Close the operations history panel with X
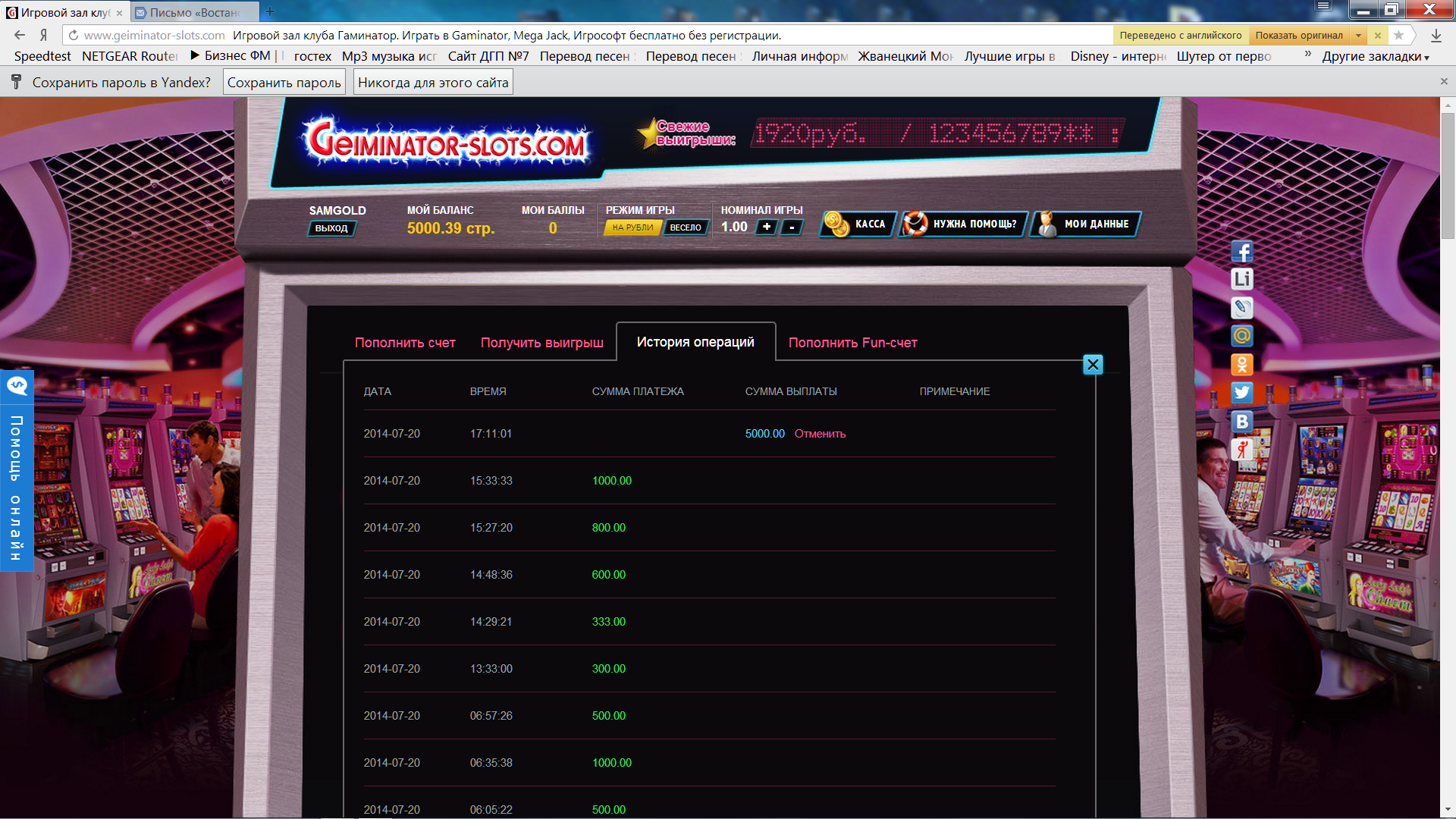Image resolution: width=1456 pixels, height=819 pixels. pos(1093,365)
